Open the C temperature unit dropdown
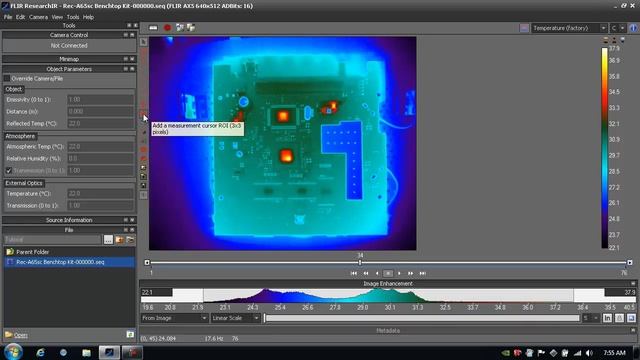The image size is (640, 360). pyautogui.click(x=618, y=28)
